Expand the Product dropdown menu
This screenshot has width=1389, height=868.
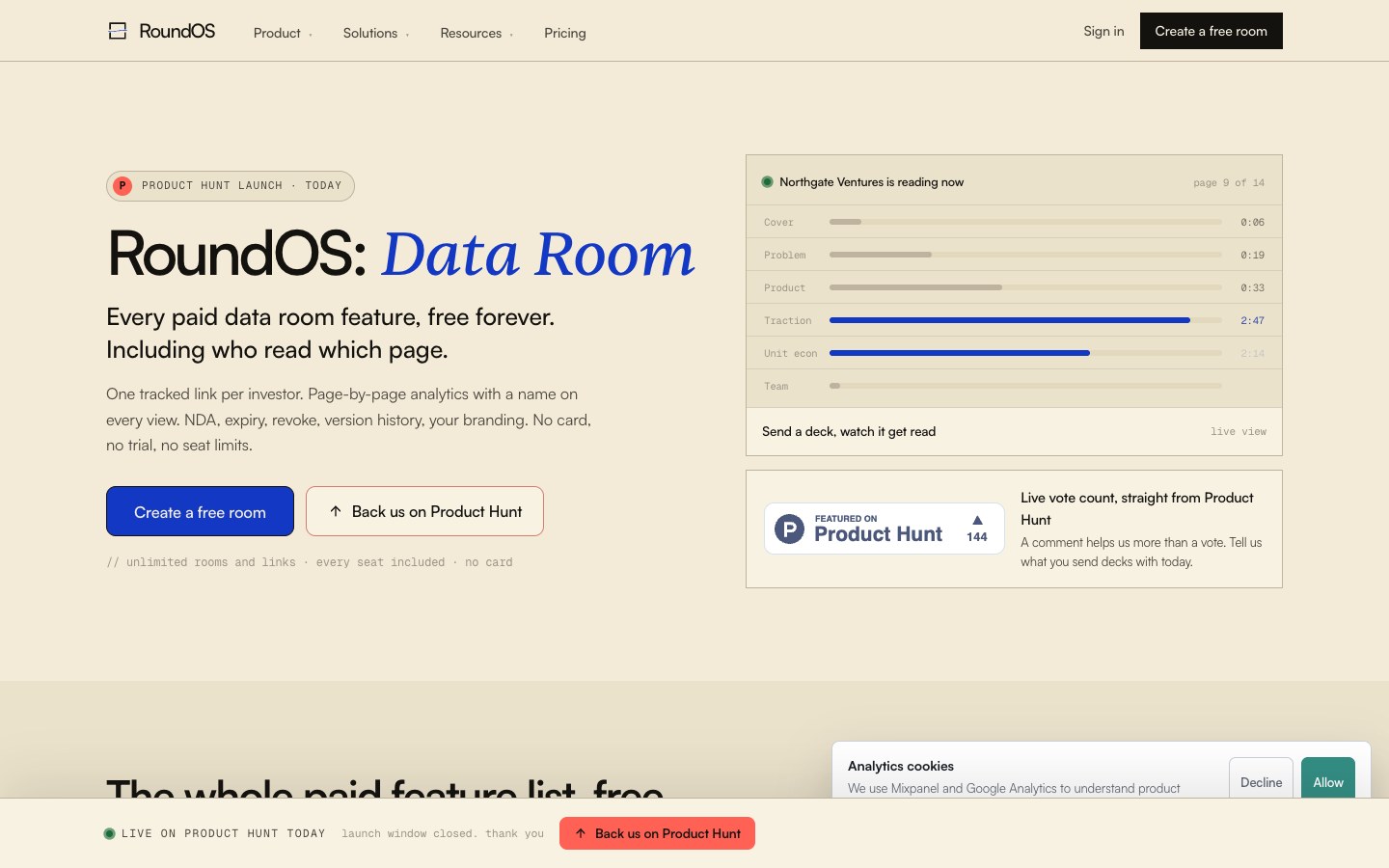pyautogui.click(x=283, y=33)
